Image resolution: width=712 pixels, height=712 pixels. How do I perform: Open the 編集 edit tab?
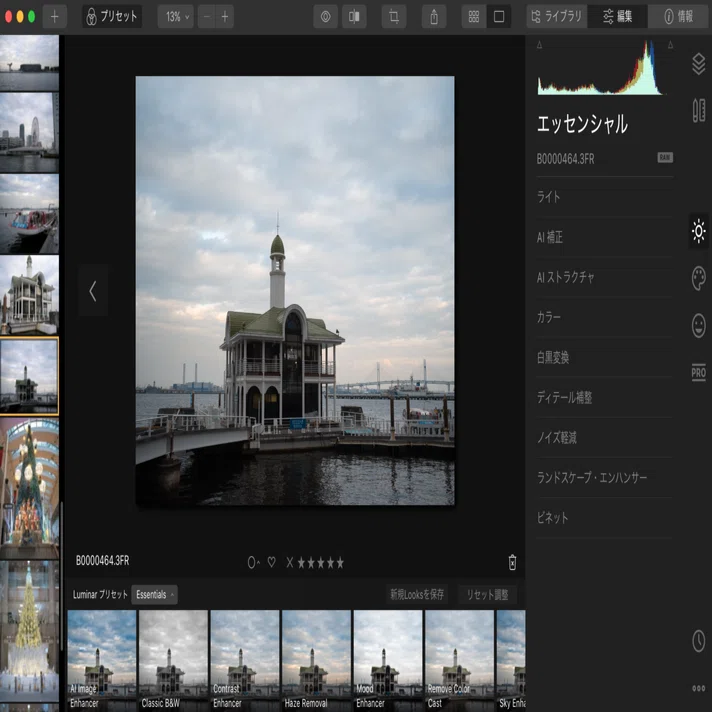coord(618,17)
